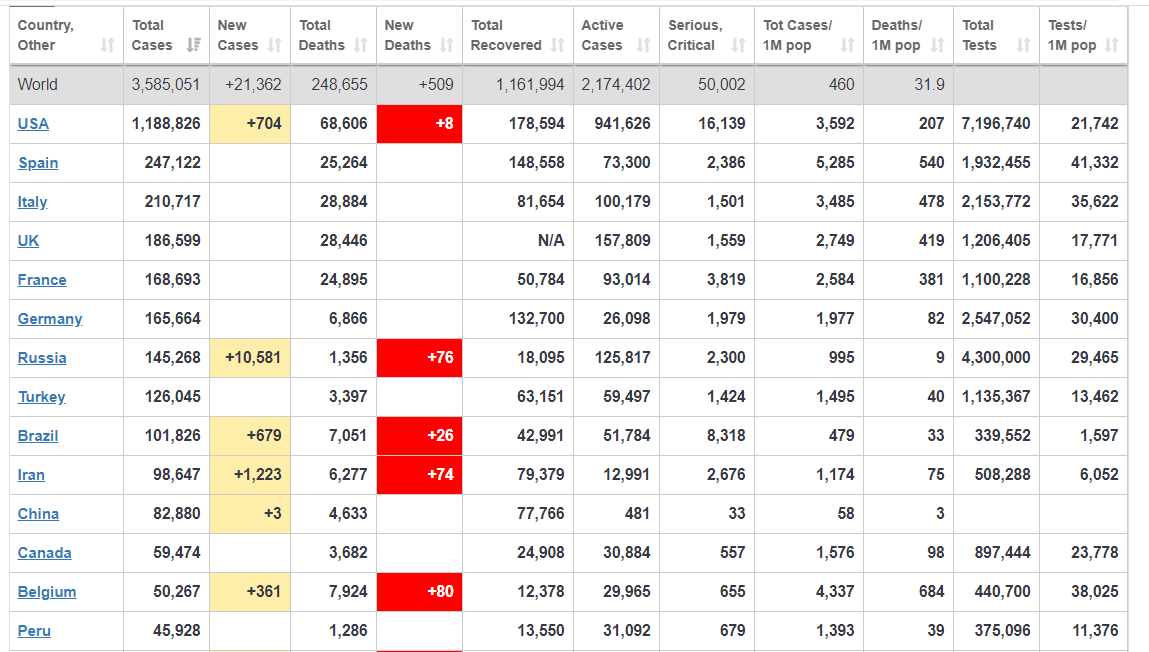Viewport: 1149px width, 652px height.
Task: Select China new cases +3 cell
Action: coord(250,514)
